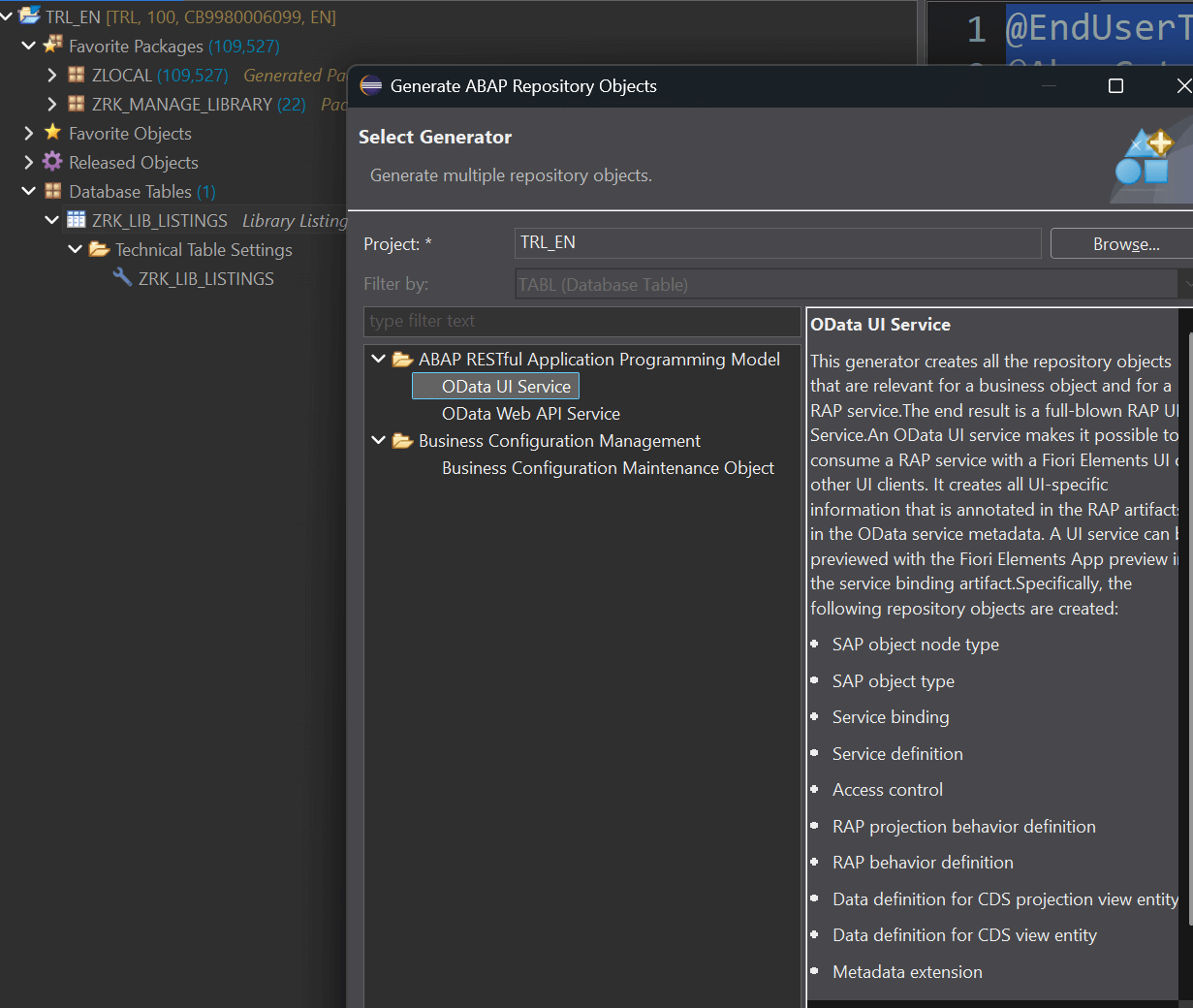Viewport: 1193px width, 1008px height.
Task: Click the ZLOCAL package icon
Action: (x=77, y=75)
